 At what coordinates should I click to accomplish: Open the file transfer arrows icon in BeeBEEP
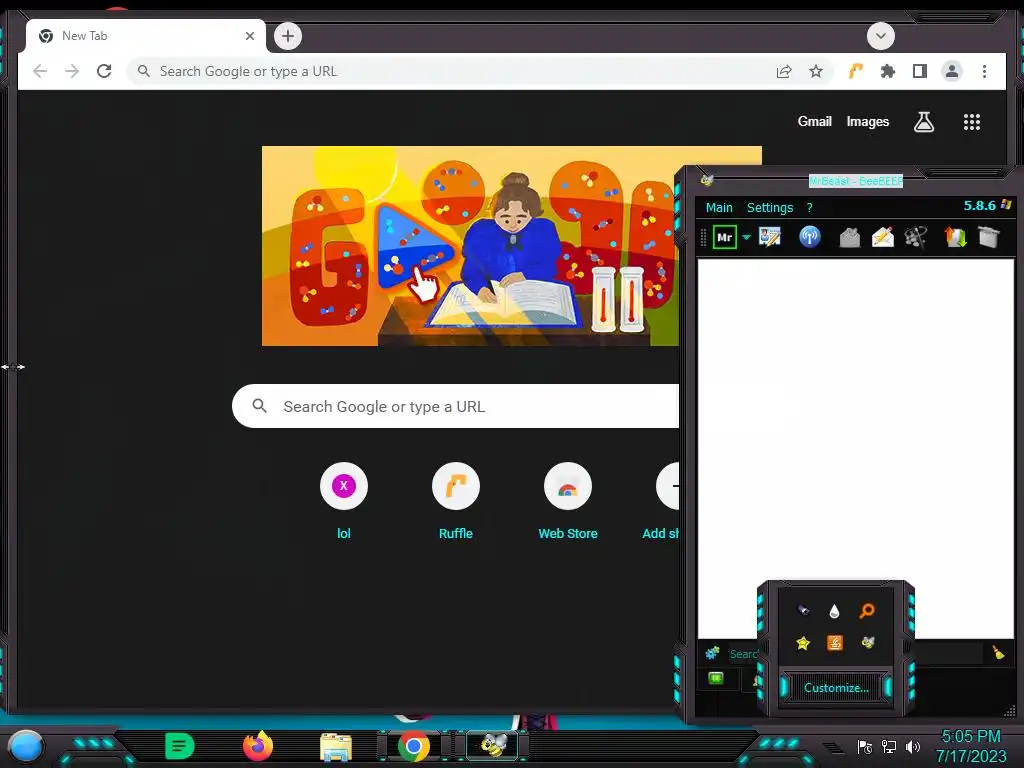pos(955,236)
